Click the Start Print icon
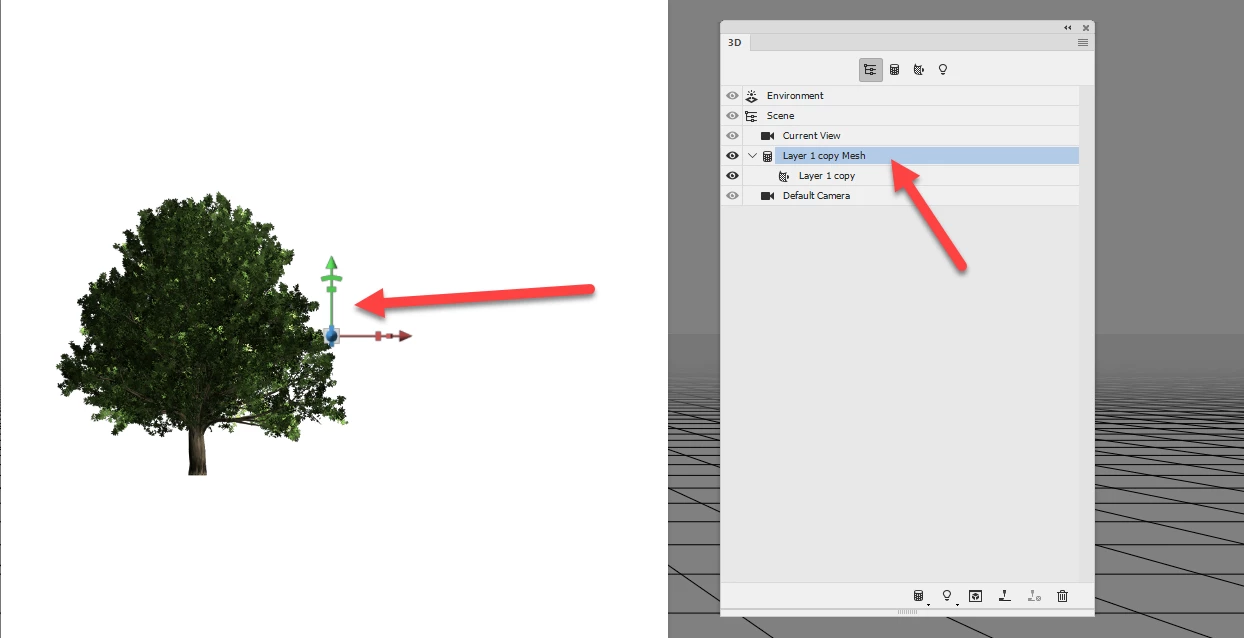 (x=1005, y=596)
